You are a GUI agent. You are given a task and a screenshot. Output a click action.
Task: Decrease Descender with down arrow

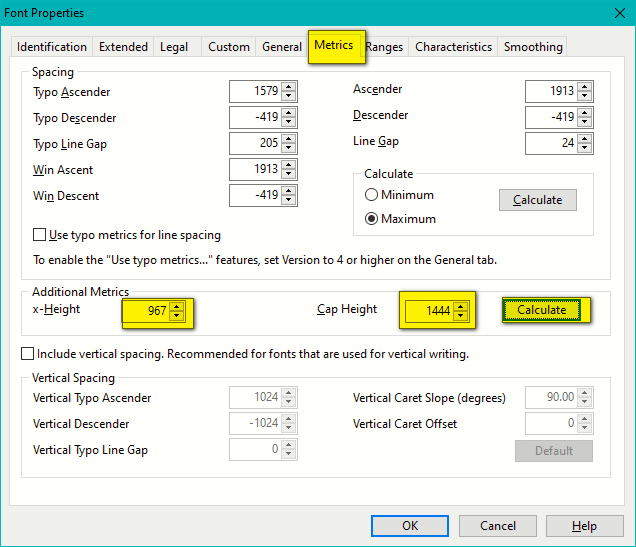[584, 122]
